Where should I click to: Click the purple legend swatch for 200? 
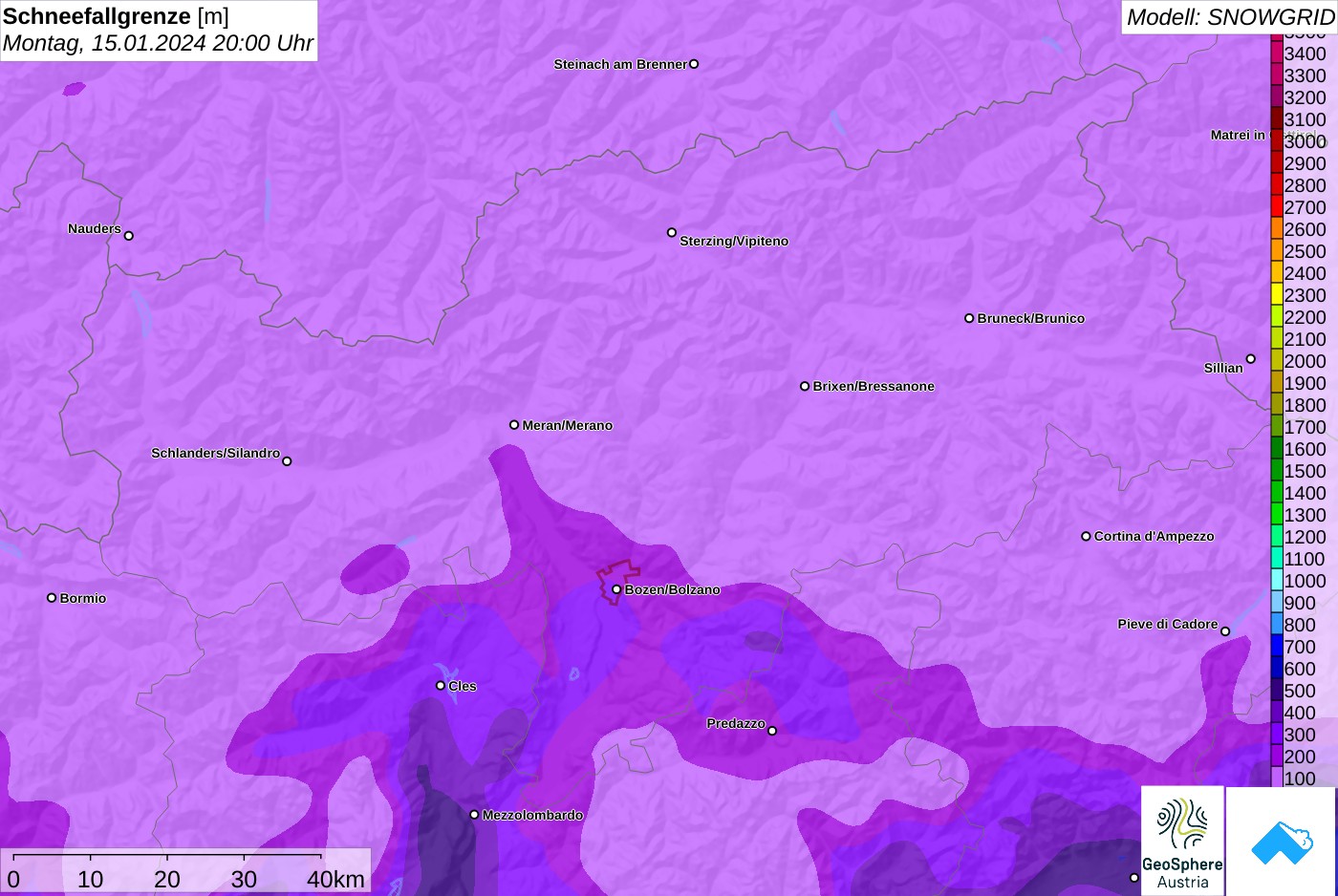coord(1276,757)
